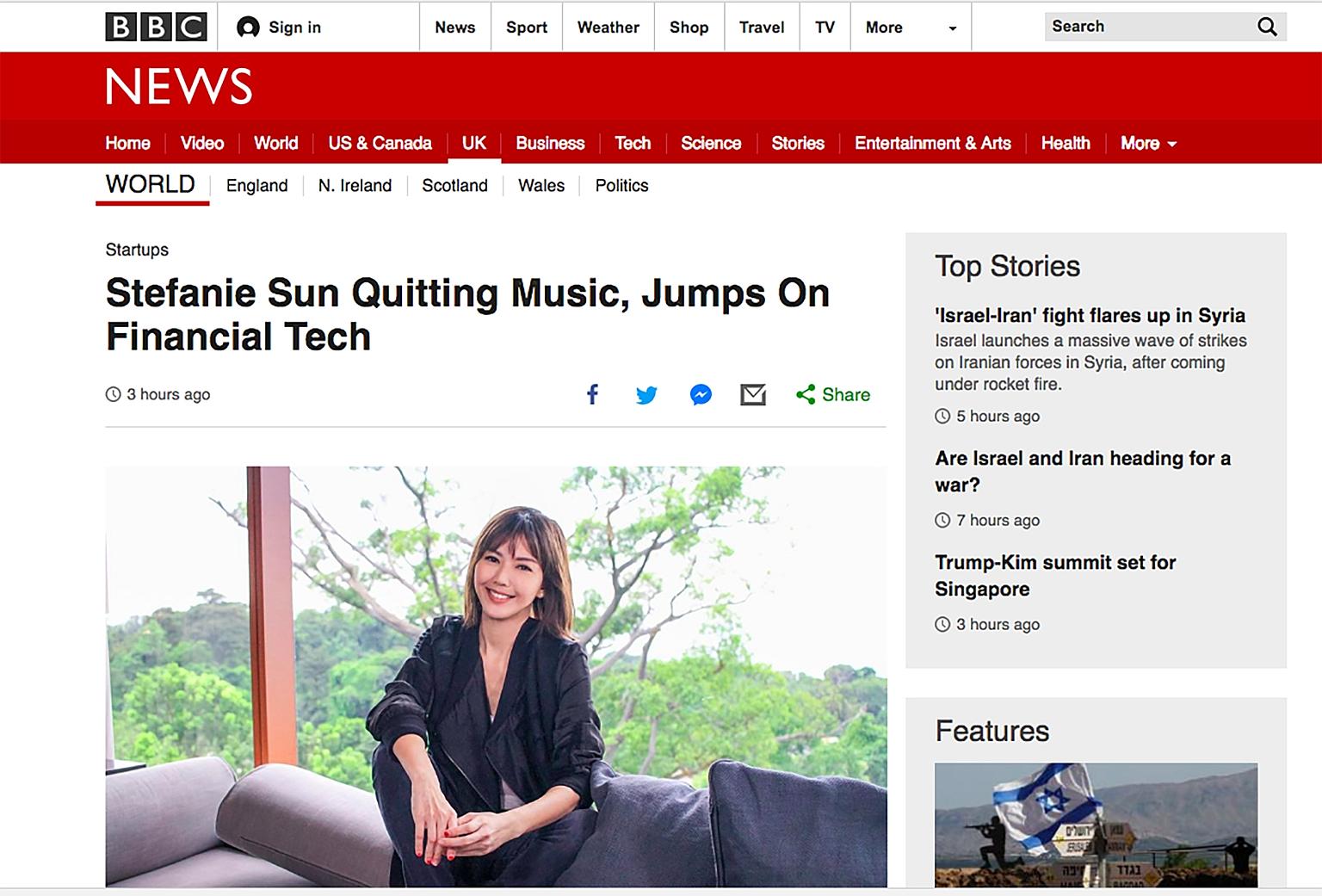This screenshot has height=896, width=1322.
Task: Open the More dropdown in the top navigation
Action: point(884,27)
